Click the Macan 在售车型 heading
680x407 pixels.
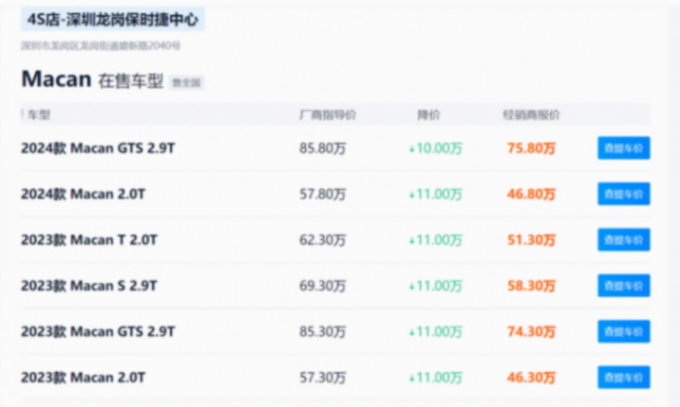[92, 80]
